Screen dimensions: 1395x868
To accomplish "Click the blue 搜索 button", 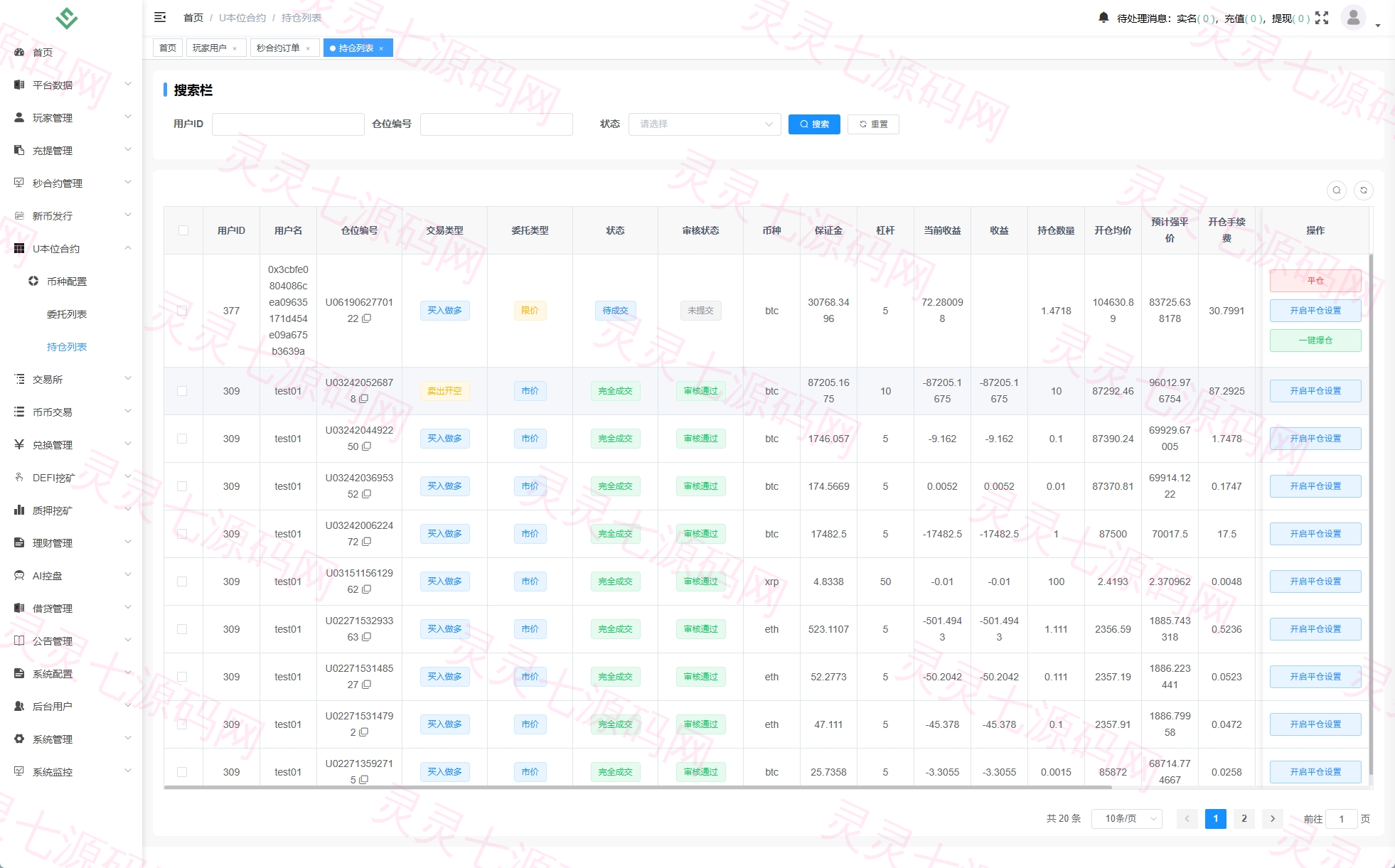I will coord(814,124).
